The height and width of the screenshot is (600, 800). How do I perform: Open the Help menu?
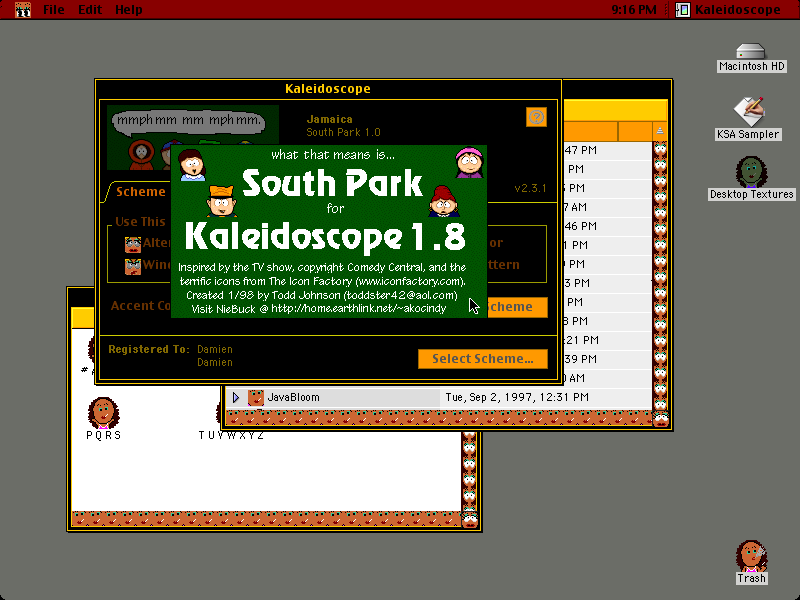tap(129, 9)
